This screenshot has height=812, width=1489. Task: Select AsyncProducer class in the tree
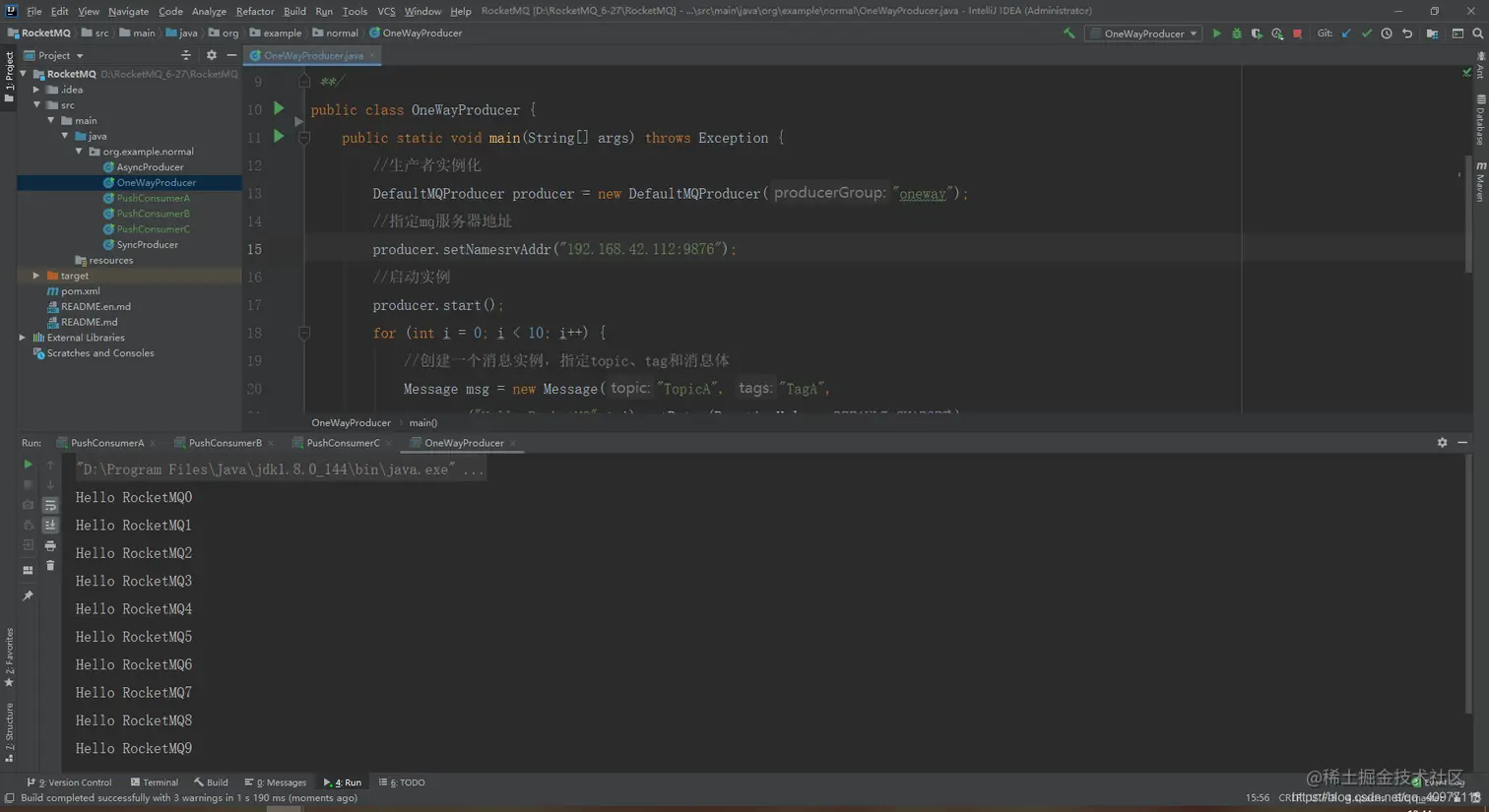click(151, 167)
